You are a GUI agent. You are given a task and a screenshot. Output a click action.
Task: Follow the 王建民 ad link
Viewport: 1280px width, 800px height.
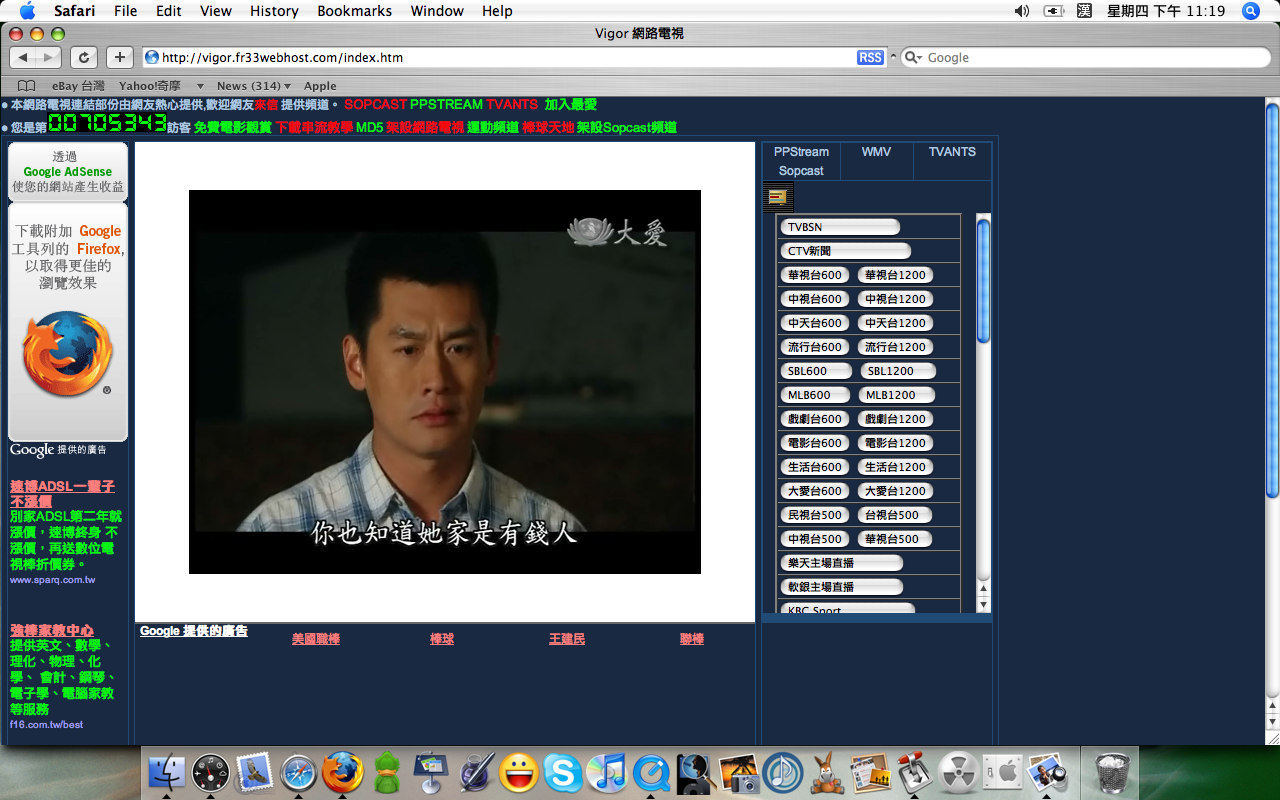[567, 639]
